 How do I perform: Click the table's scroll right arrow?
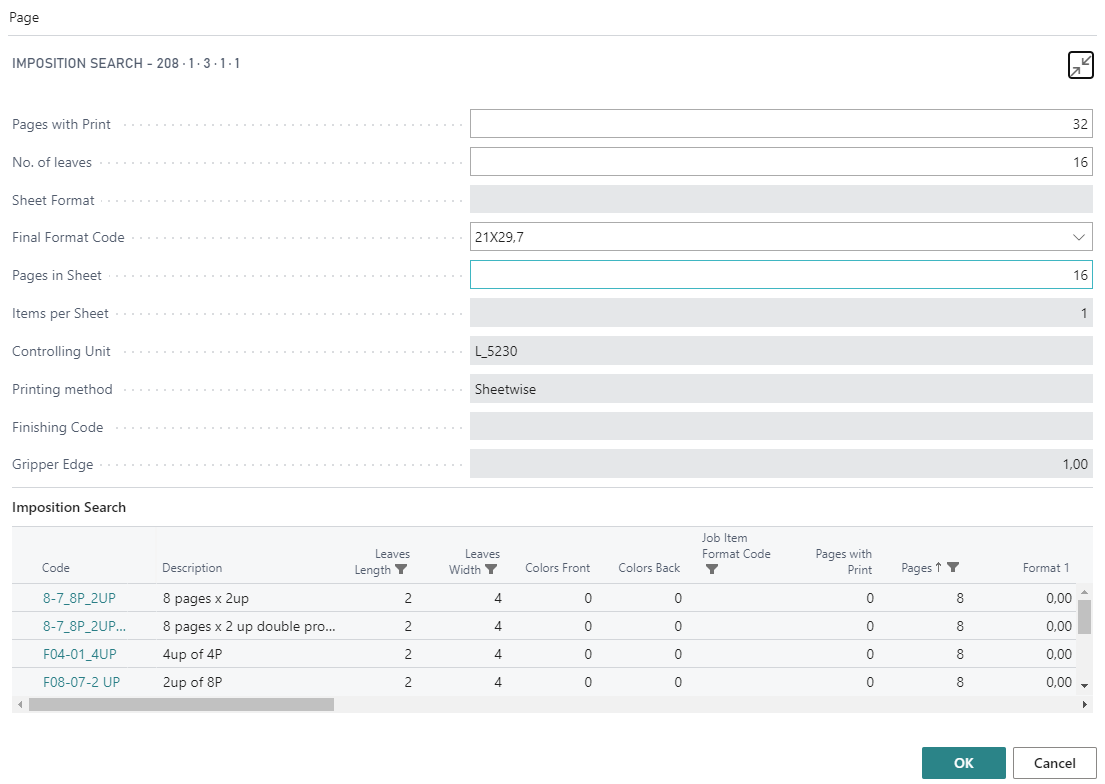(x=1084, y=705)
